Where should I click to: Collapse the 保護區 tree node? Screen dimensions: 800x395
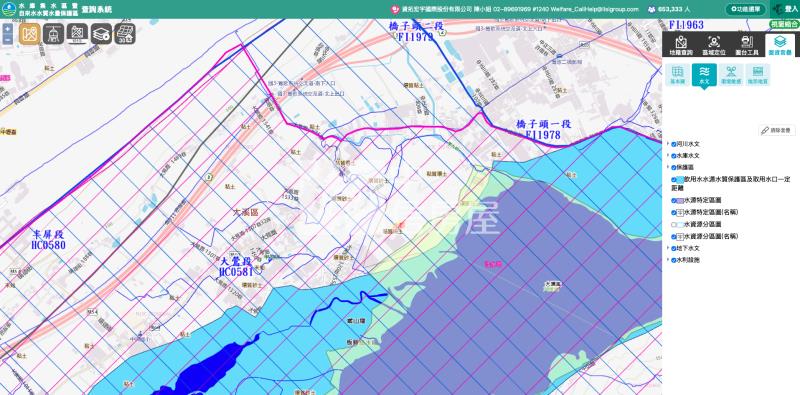[x=668, y=167]
